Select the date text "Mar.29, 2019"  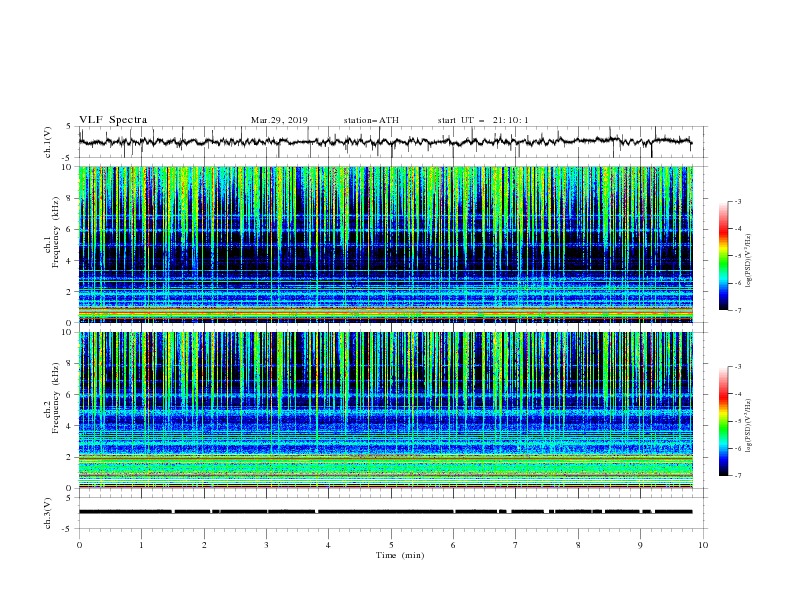(279, 120)
